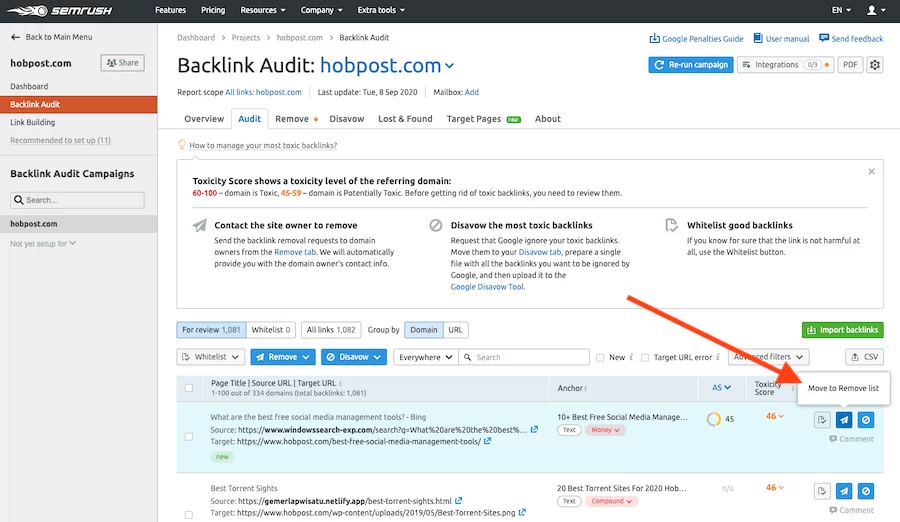Disavow the windowssearch-exp.com backlink icon
The height and width of the screenshot is (522, 900).
point(866,420)
